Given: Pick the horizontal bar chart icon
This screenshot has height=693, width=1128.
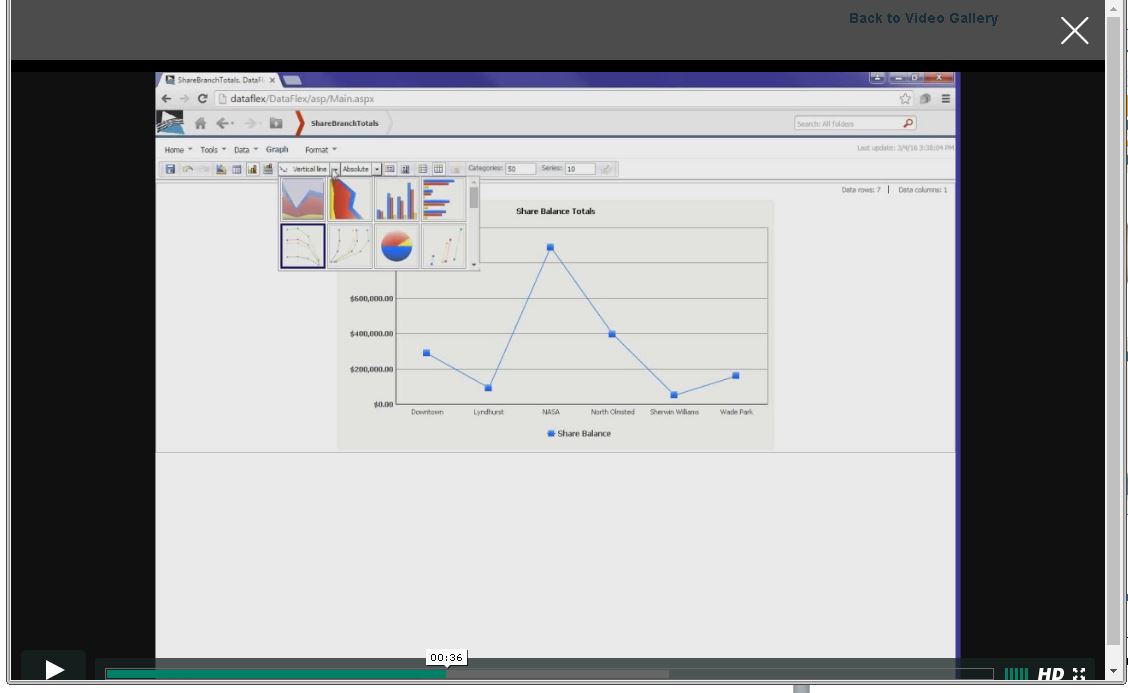Looking at the screenshot, I should click(x=442, y=199).
